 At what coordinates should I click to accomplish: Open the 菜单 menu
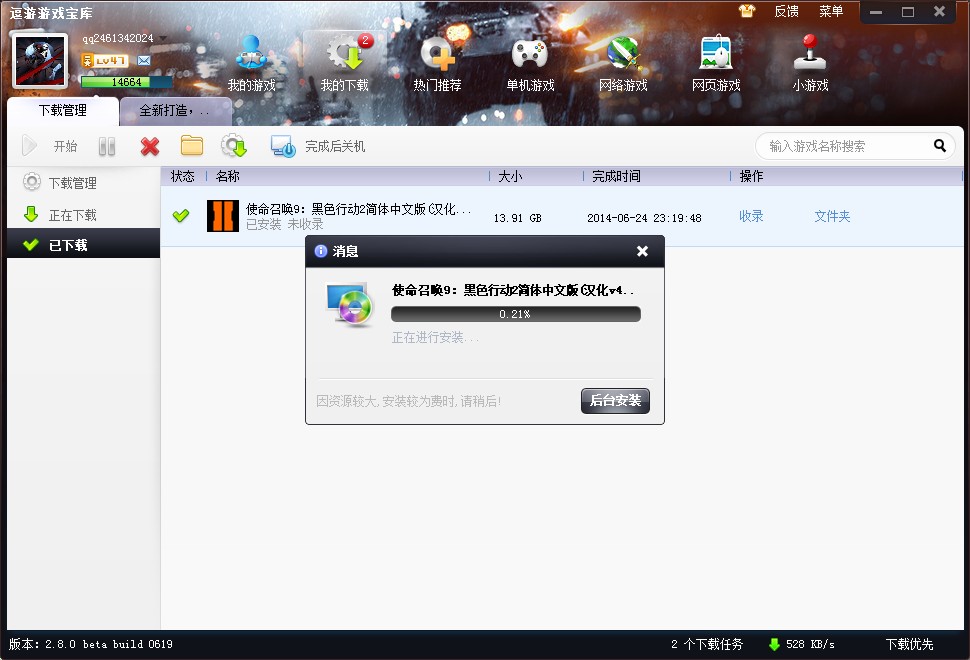coord(831,11)
